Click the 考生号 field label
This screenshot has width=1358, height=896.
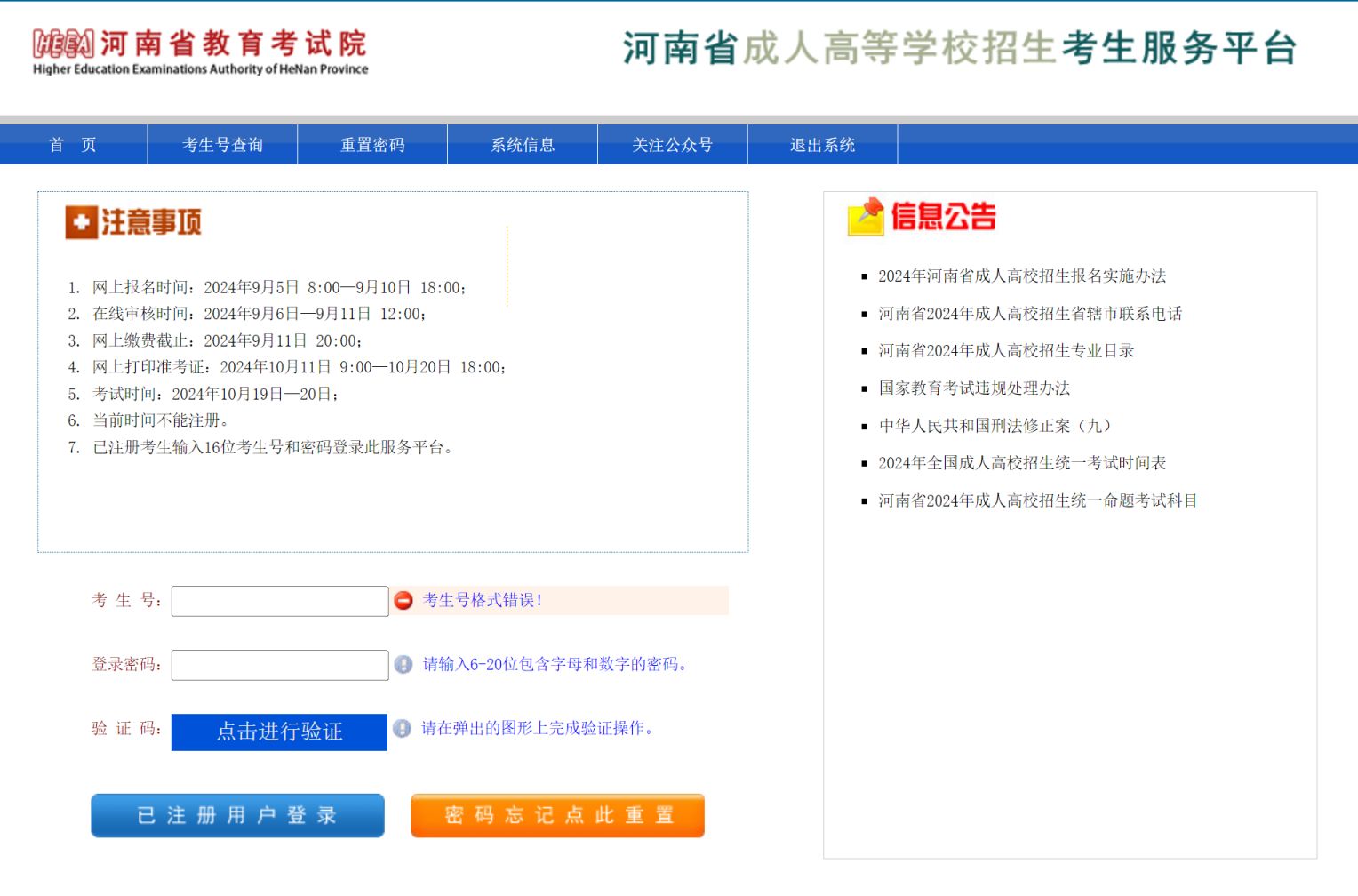127,601
